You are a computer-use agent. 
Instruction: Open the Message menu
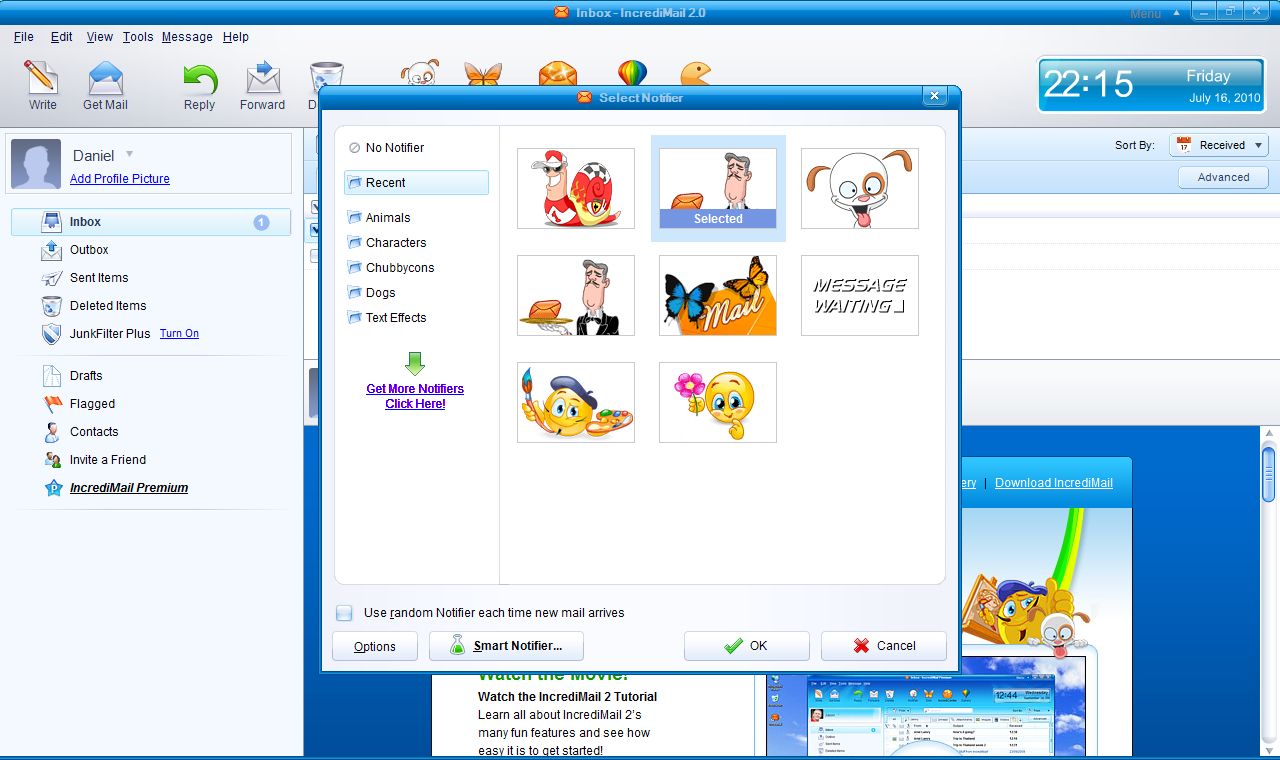pyautogui.click(x=187, y=37)
